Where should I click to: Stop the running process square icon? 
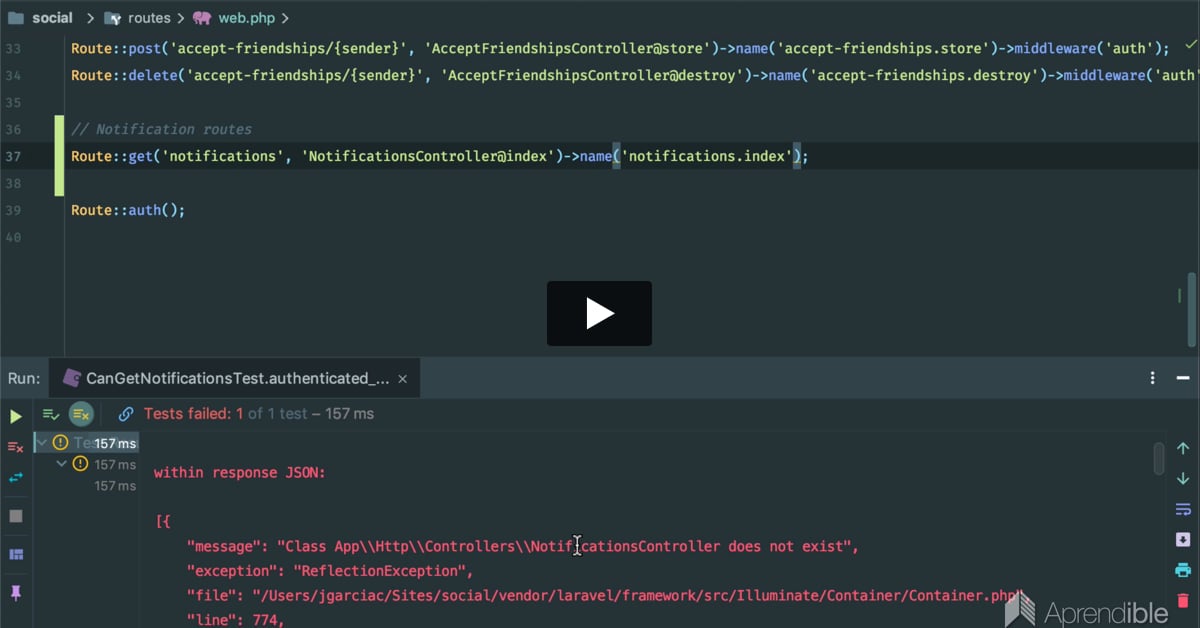16,516
